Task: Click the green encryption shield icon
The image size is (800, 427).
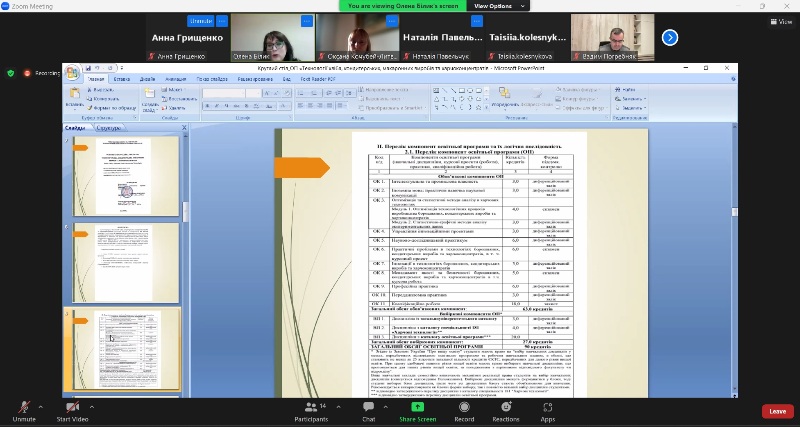Action: 11,73
